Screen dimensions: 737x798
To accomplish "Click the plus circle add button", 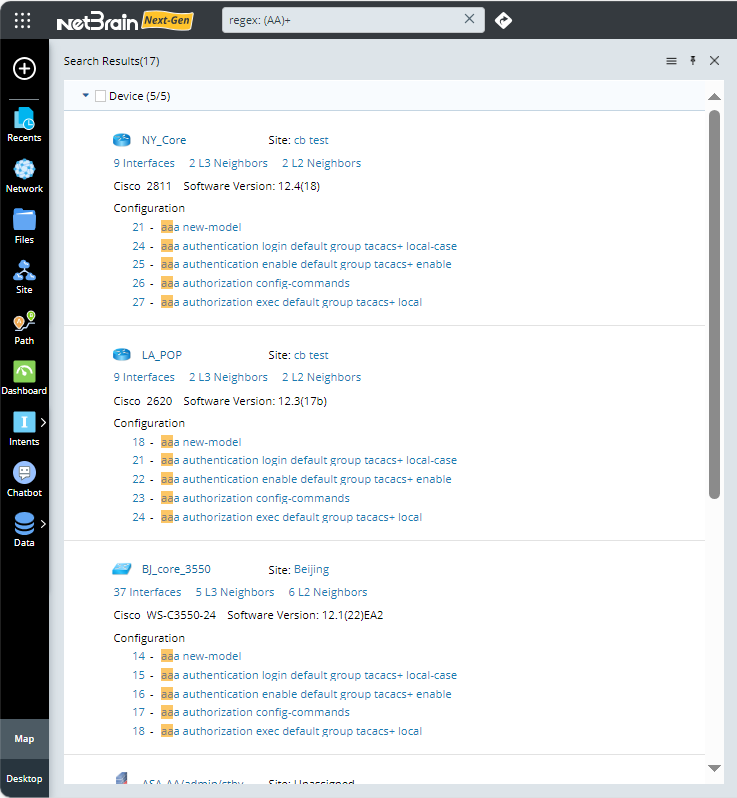I will tap(24, 69).
